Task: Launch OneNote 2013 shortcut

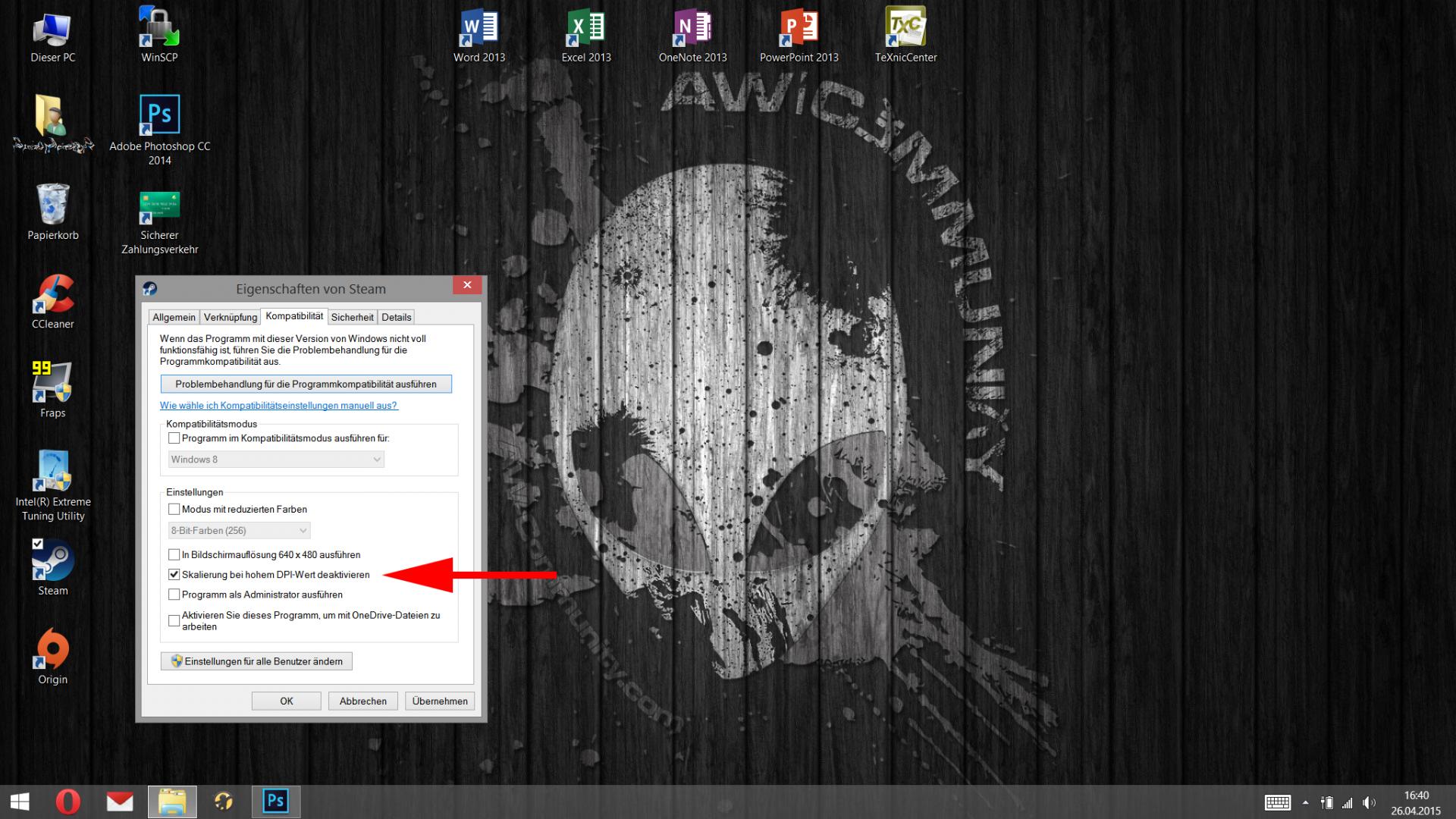Action: point(692,34)
